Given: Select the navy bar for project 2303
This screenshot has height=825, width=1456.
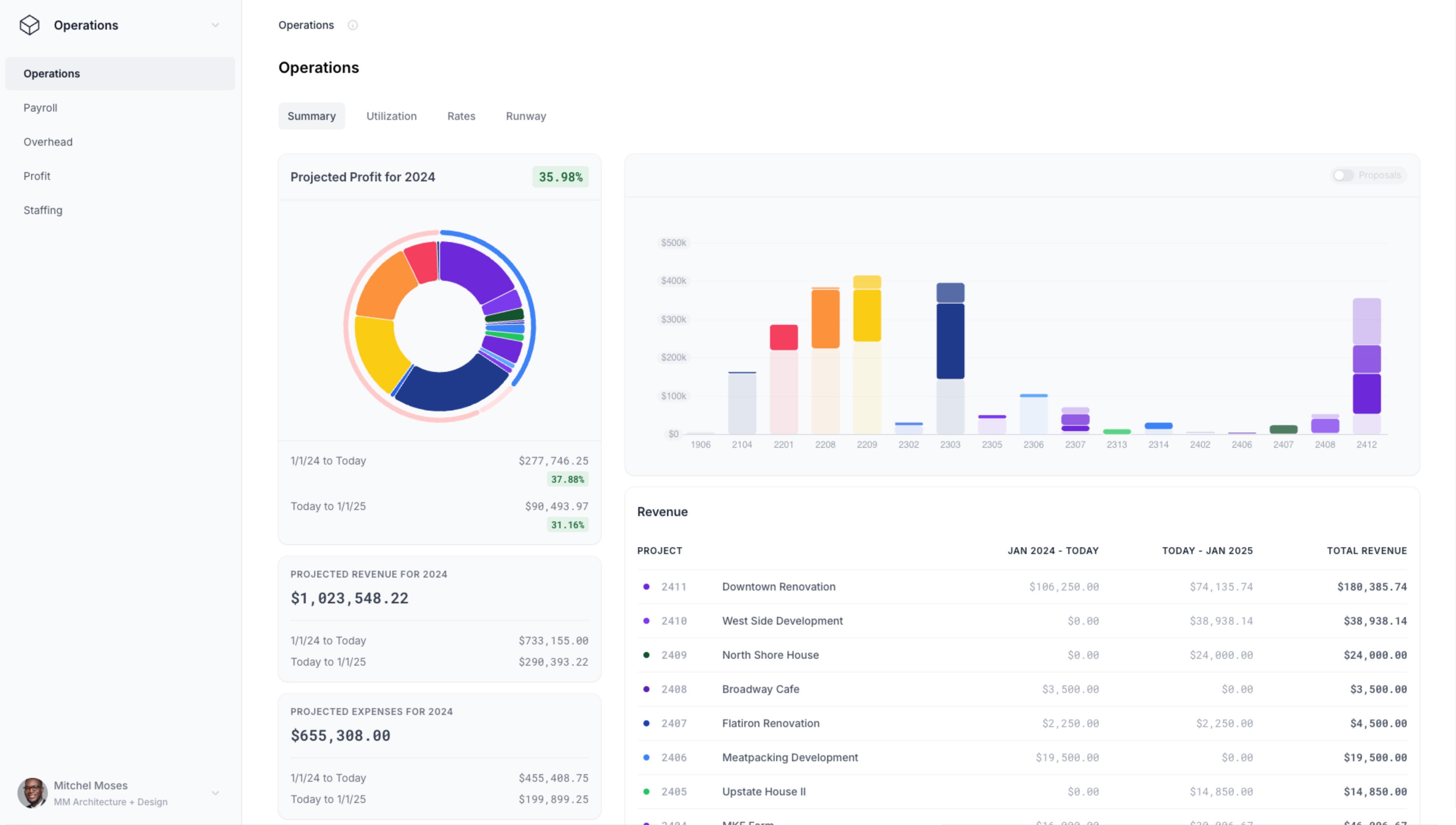Looking at the screenshot, I should tap(950, 341).
